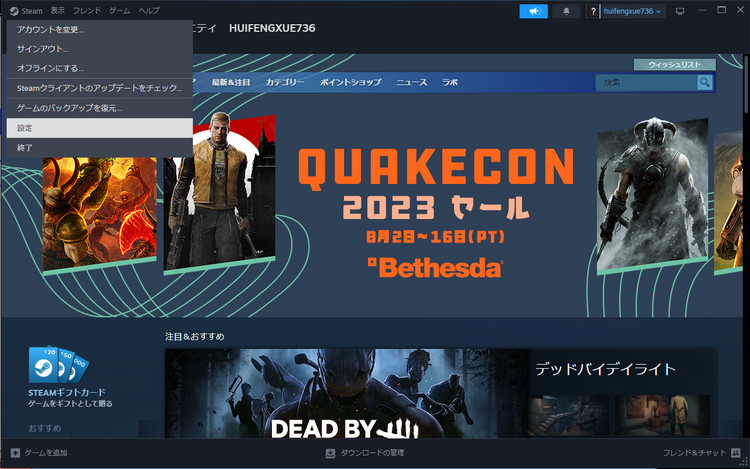Open the ラボ store tab
This screenshot has width=750, height=469.
[450, 82]
